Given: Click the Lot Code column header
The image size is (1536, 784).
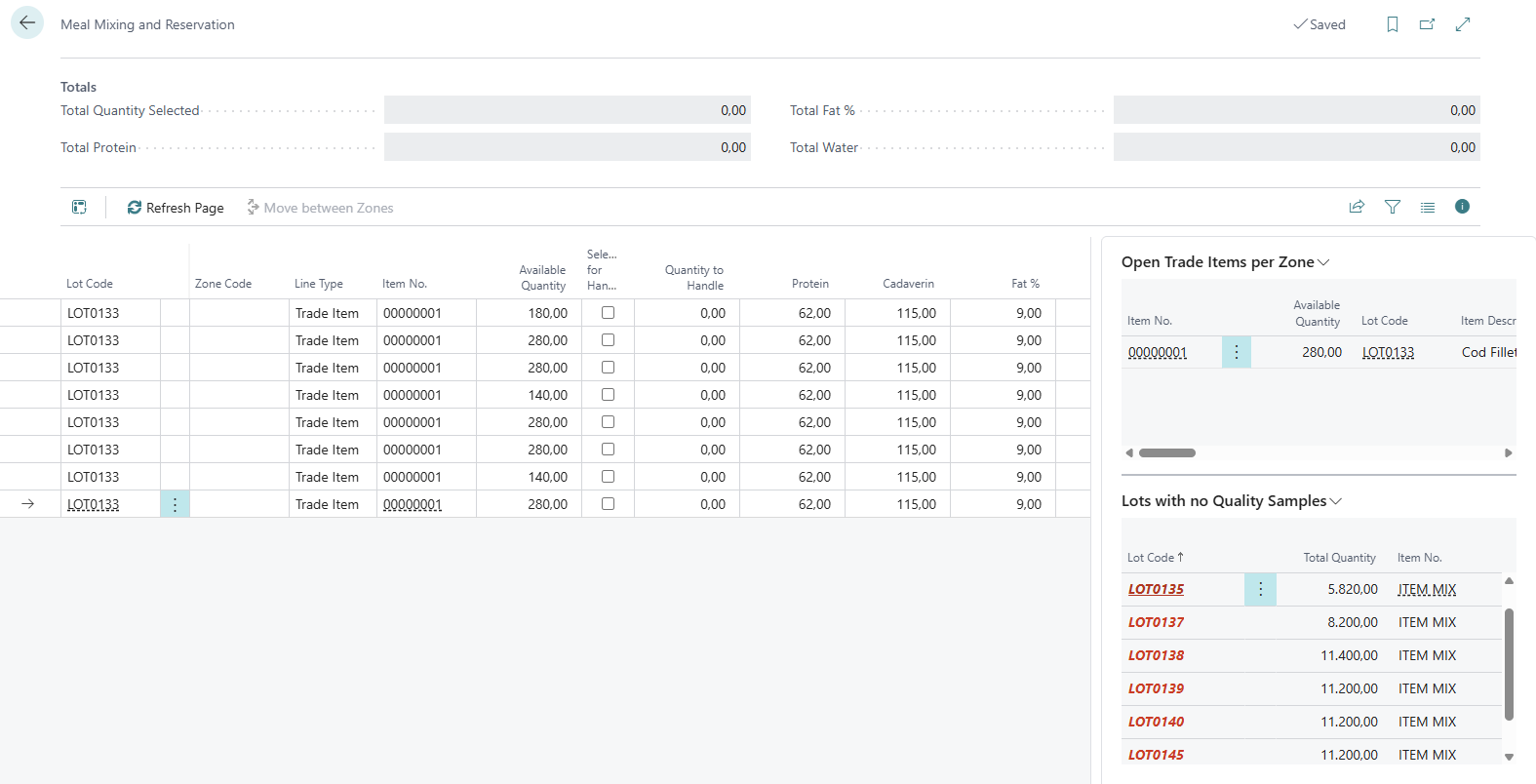Looking at the screenshot, I should point(90,284).
